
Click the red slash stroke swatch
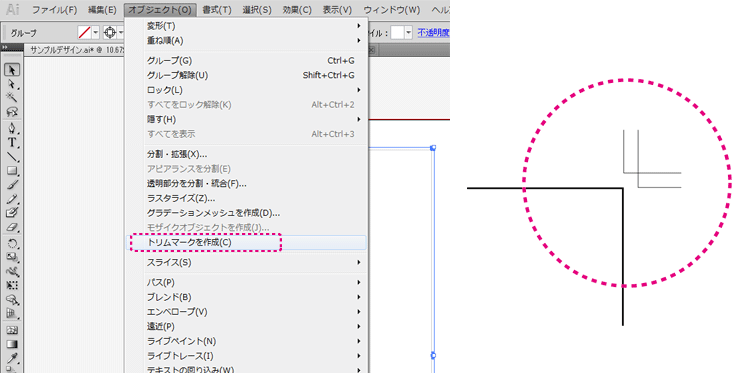pyautogui.click(x=85, y=33)
